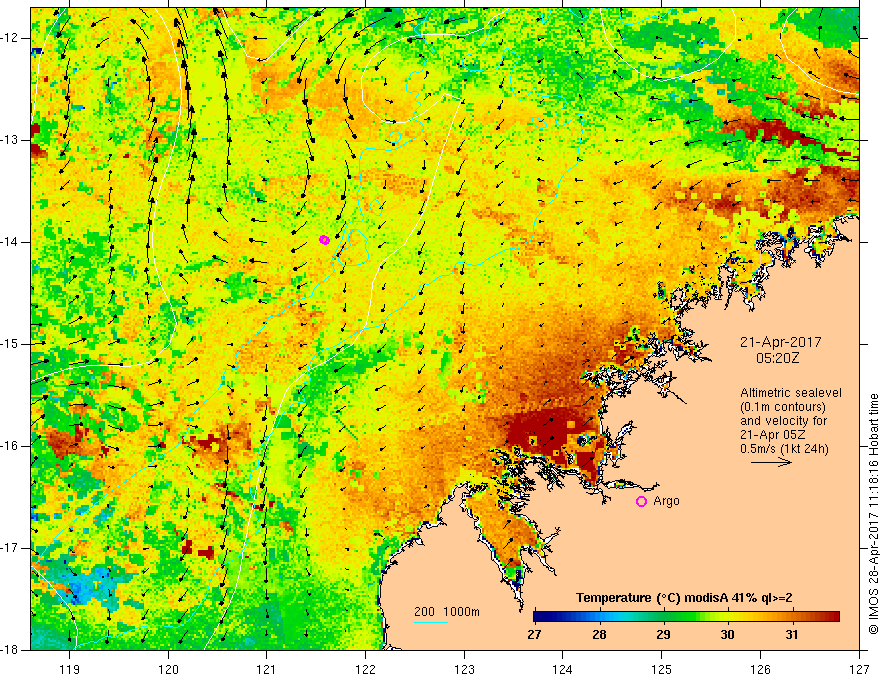
Task: Click latitude label -16
Action: (10, 446)
